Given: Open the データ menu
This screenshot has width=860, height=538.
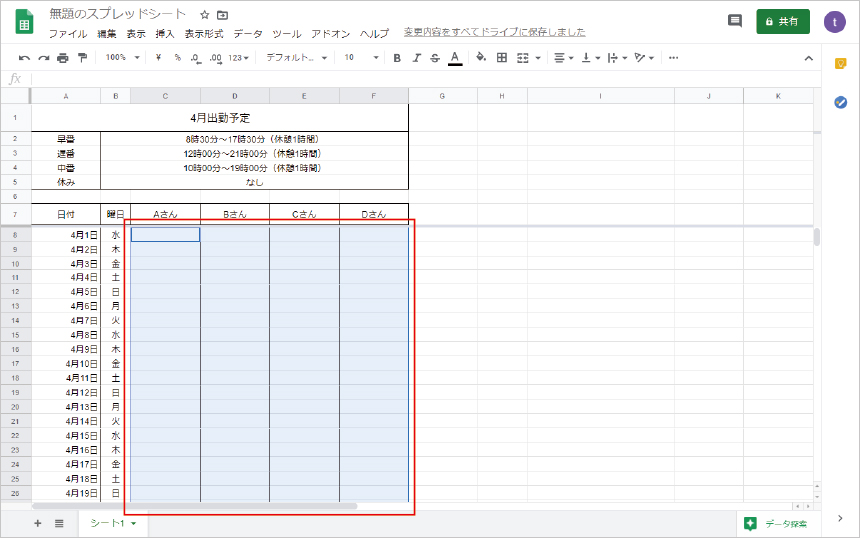Looking at the screenshot, I should (x=248, y=33).
